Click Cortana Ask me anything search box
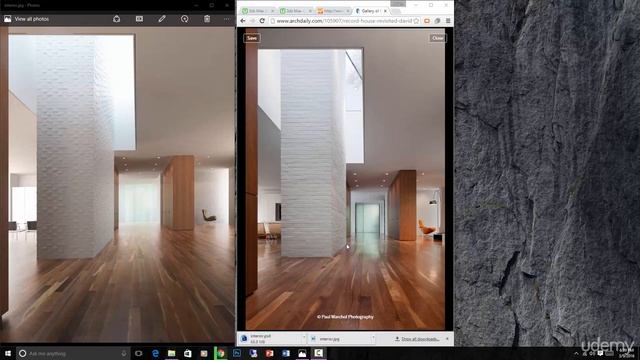 coord(73,353)
